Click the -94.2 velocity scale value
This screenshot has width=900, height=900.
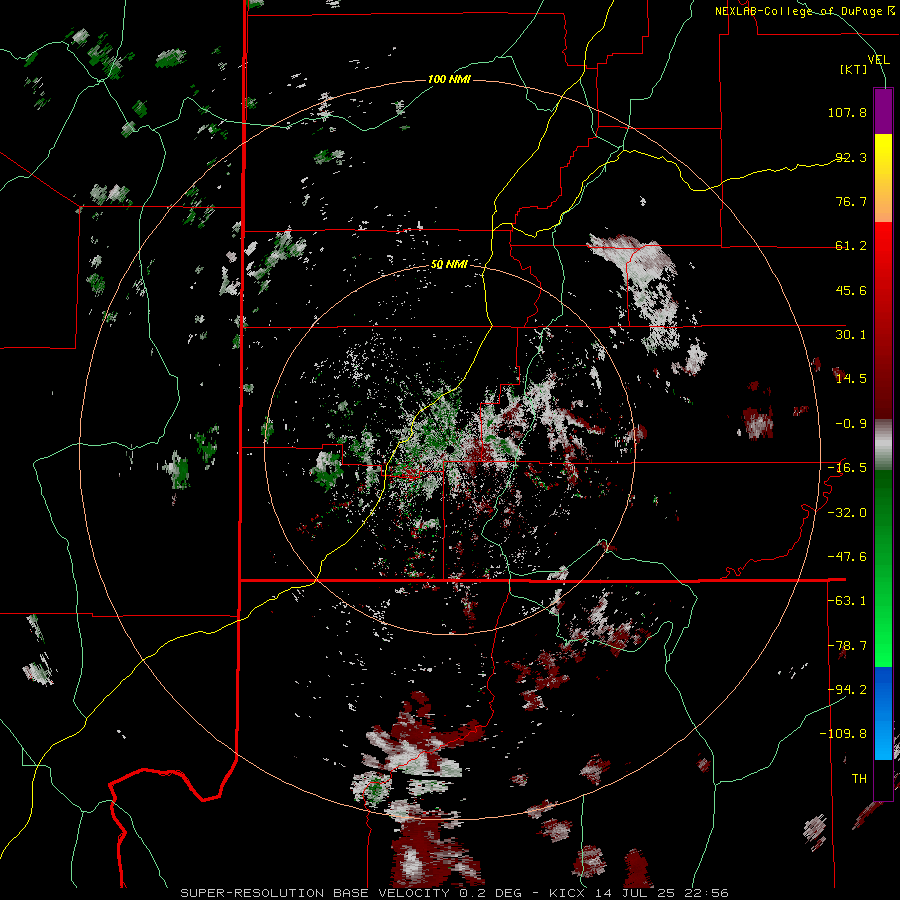(x=847, y=689)
